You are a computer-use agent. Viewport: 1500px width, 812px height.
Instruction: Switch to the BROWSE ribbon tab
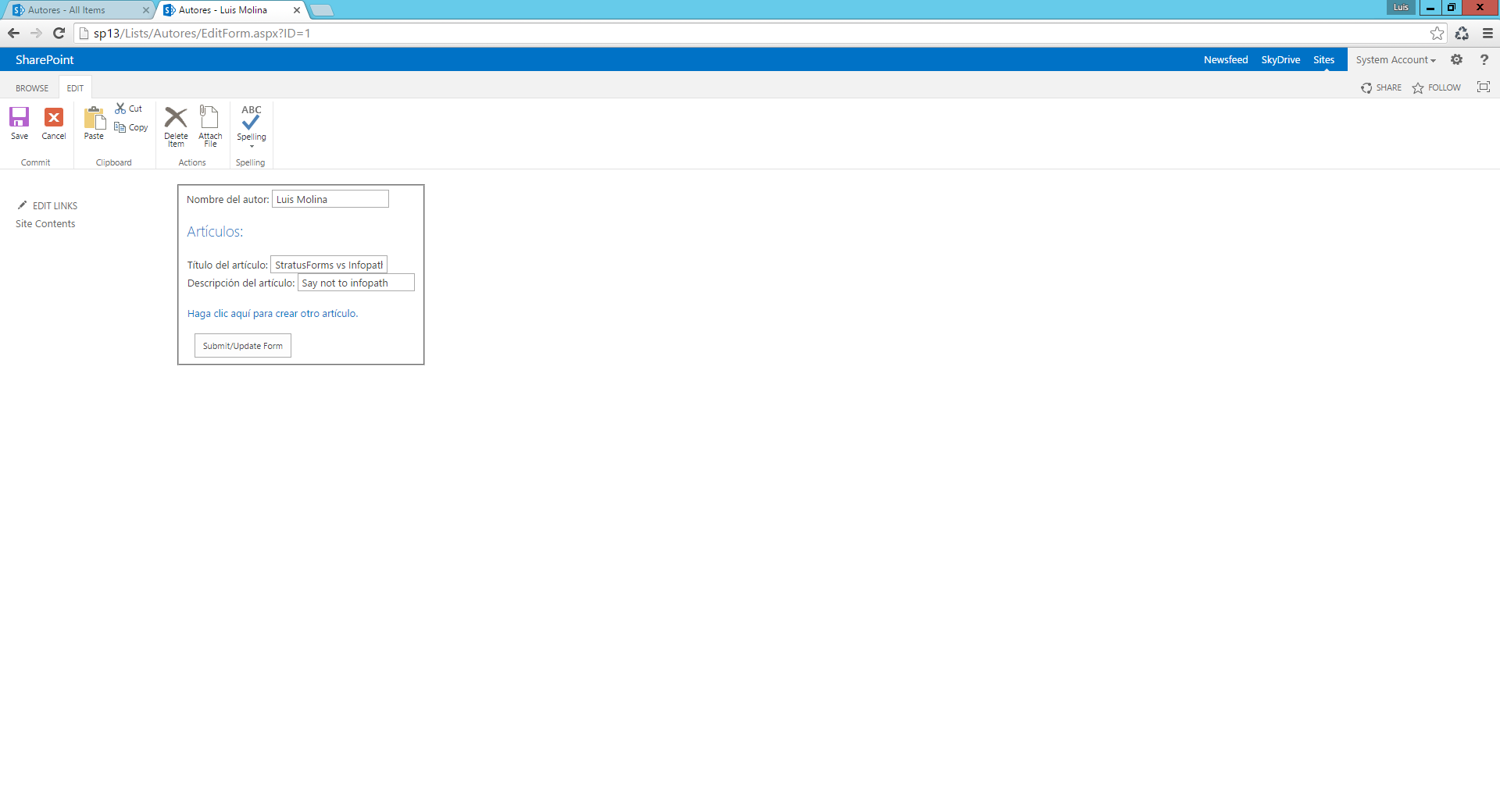31,87
